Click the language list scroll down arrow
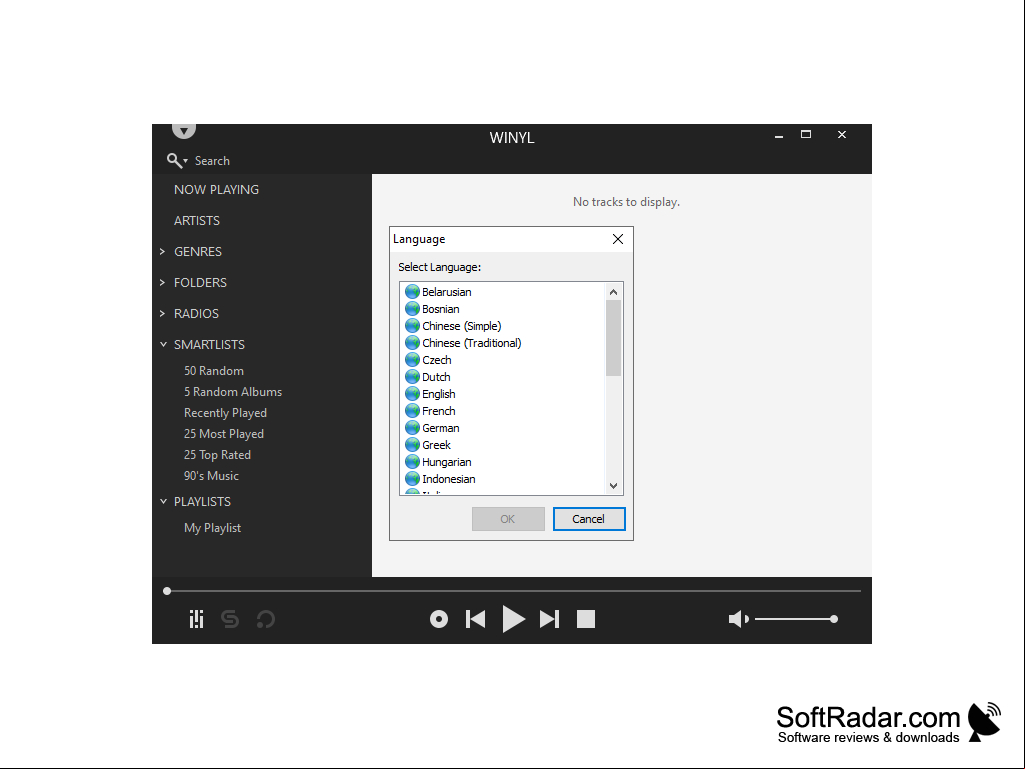 coord(613,485)
